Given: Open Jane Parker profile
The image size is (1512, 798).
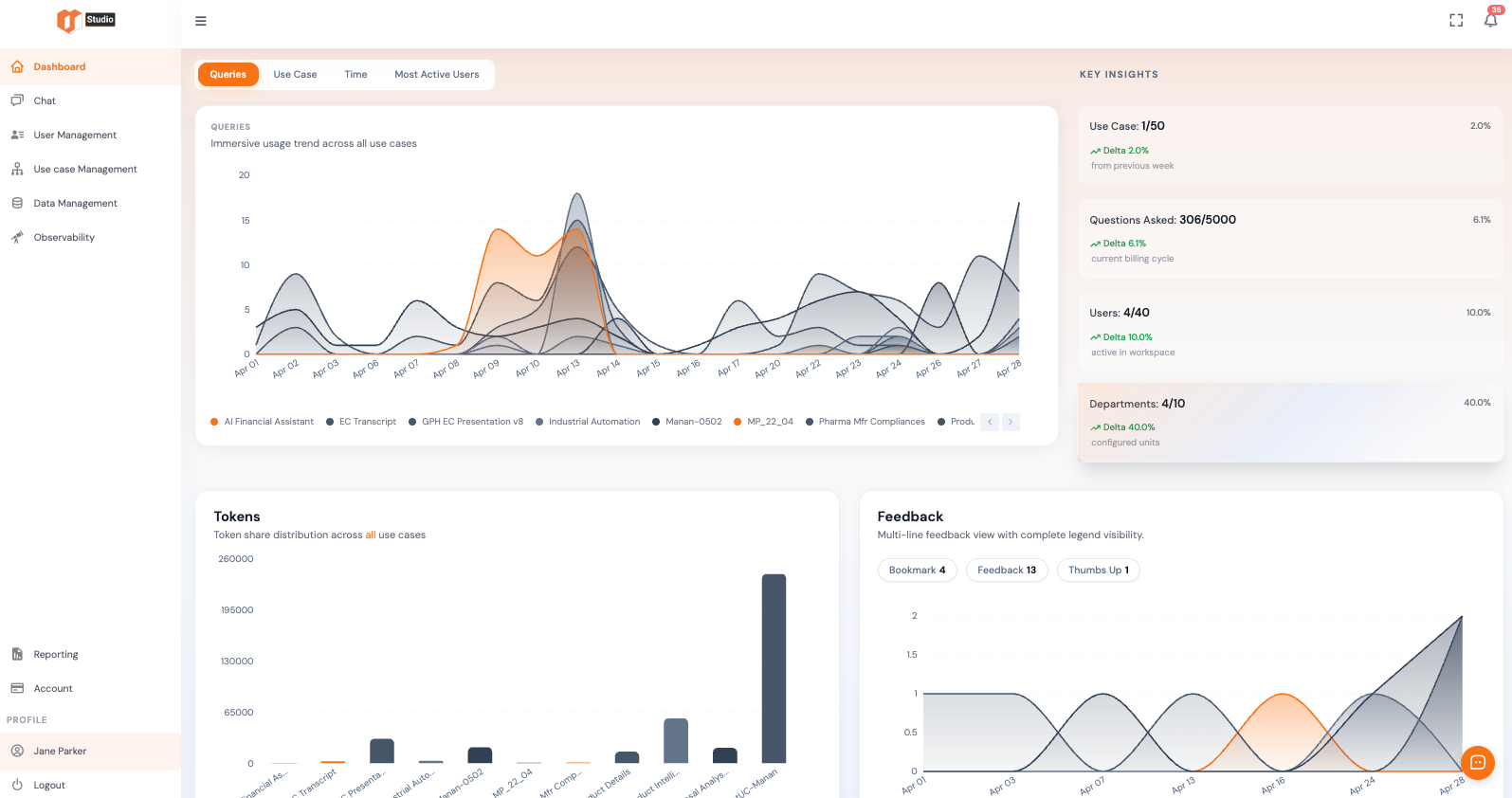Looking at the screenshot, I should click(90, 751).
